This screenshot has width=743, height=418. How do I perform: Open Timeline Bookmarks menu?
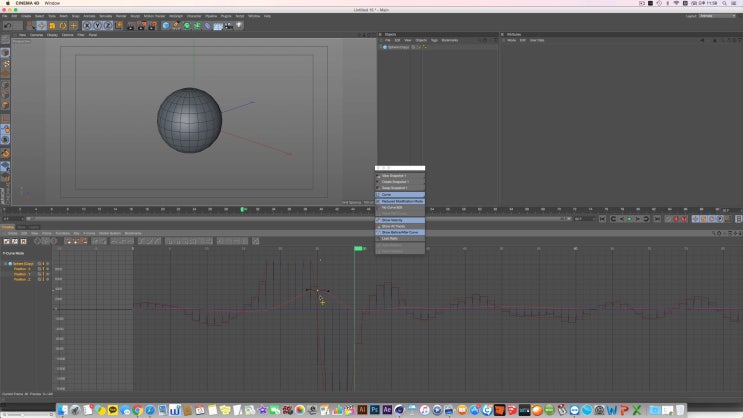(133, 233)
